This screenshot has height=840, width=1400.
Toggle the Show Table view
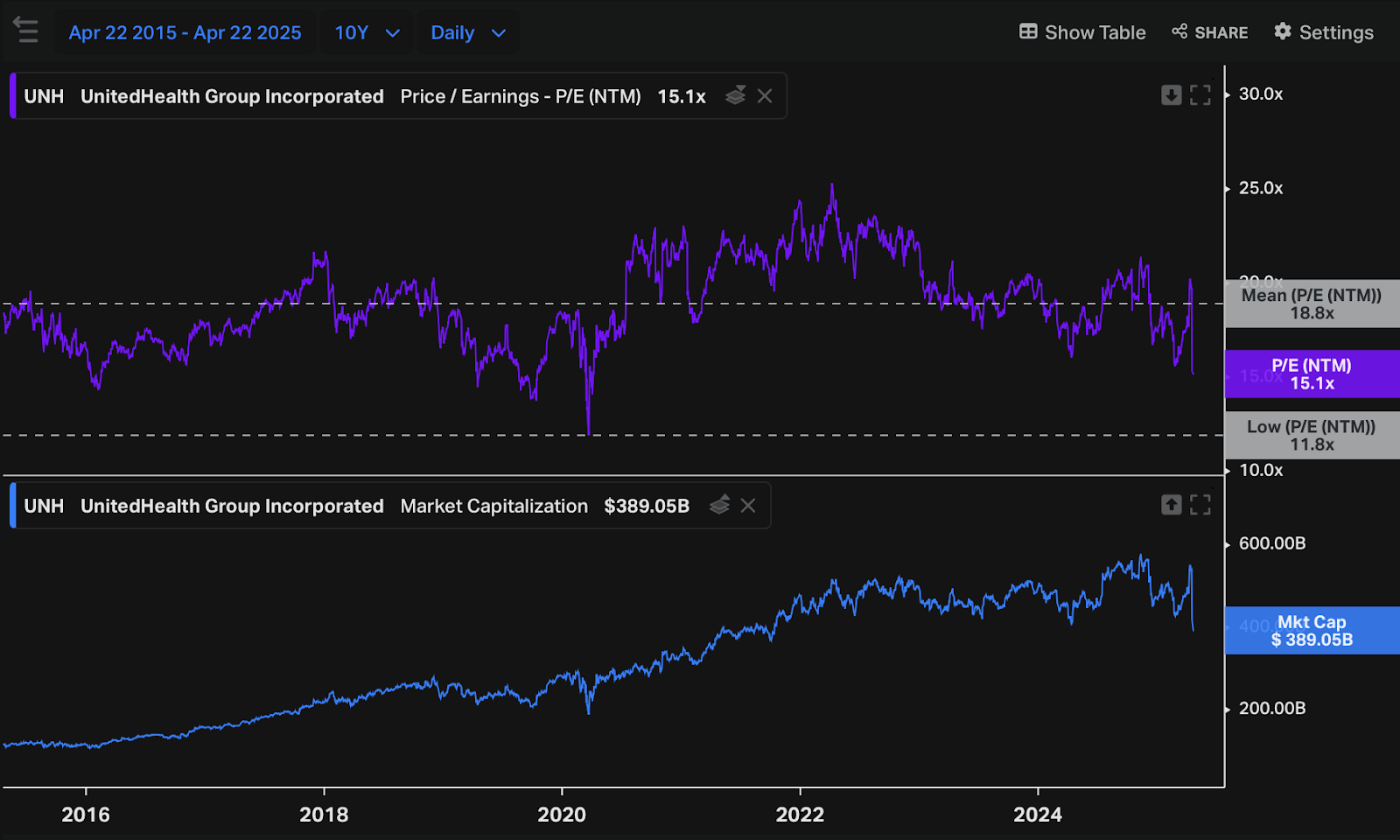point(1082,32)
